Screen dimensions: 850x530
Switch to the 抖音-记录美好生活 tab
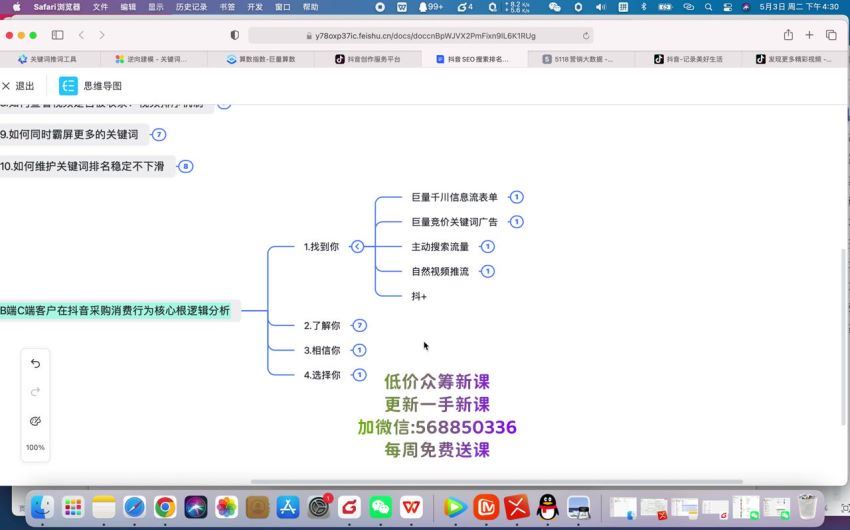(688, 59)
